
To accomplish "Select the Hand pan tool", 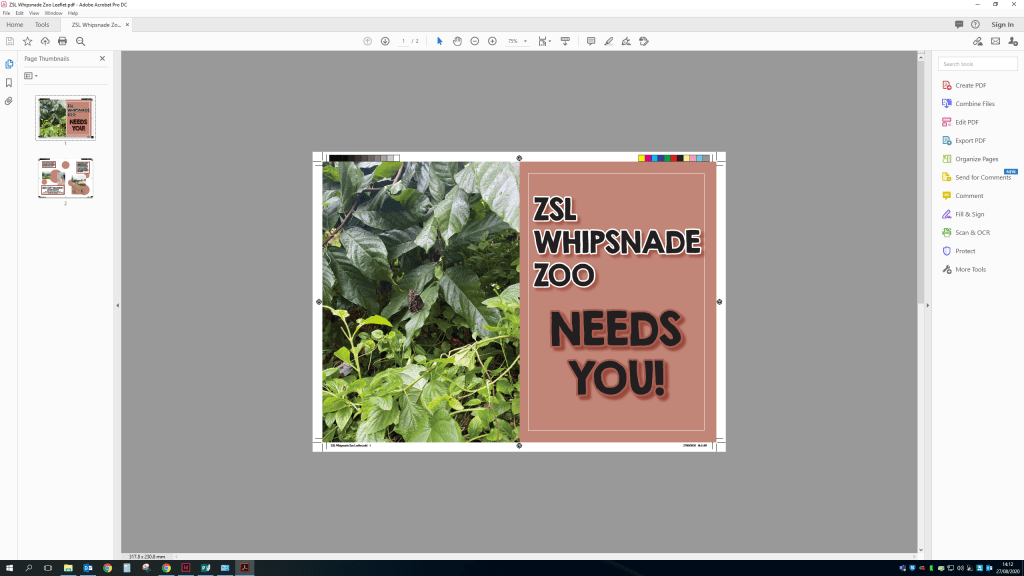I will click(x=457, y=41).
